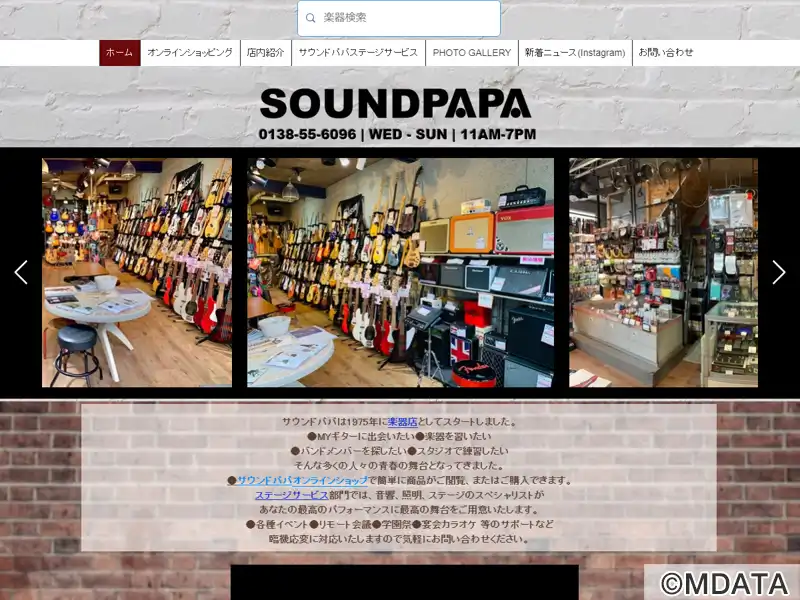Open the center photo showing amplifiers
Screen dimensions: 800x600
click(x=401, y=272)
